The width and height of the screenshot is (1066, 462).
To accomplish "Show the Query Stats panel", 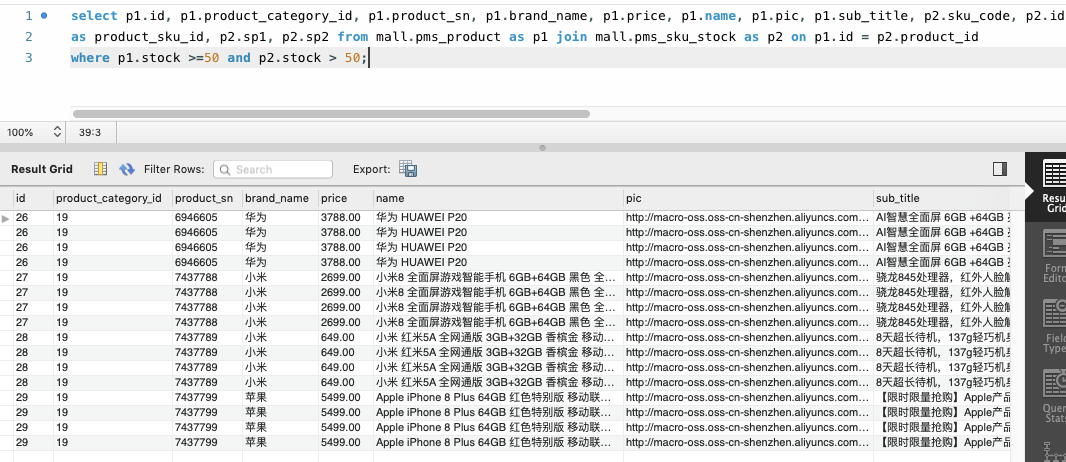I will pyautogui.click(x=1053, y=396).
